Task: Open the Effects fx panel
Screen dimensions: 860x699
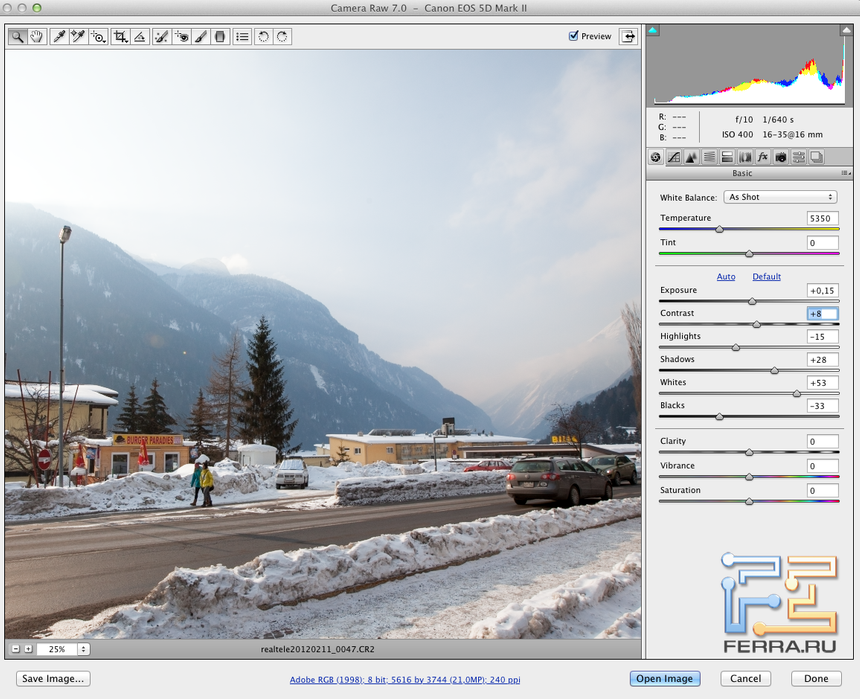Action: click(x=762, y=156)
